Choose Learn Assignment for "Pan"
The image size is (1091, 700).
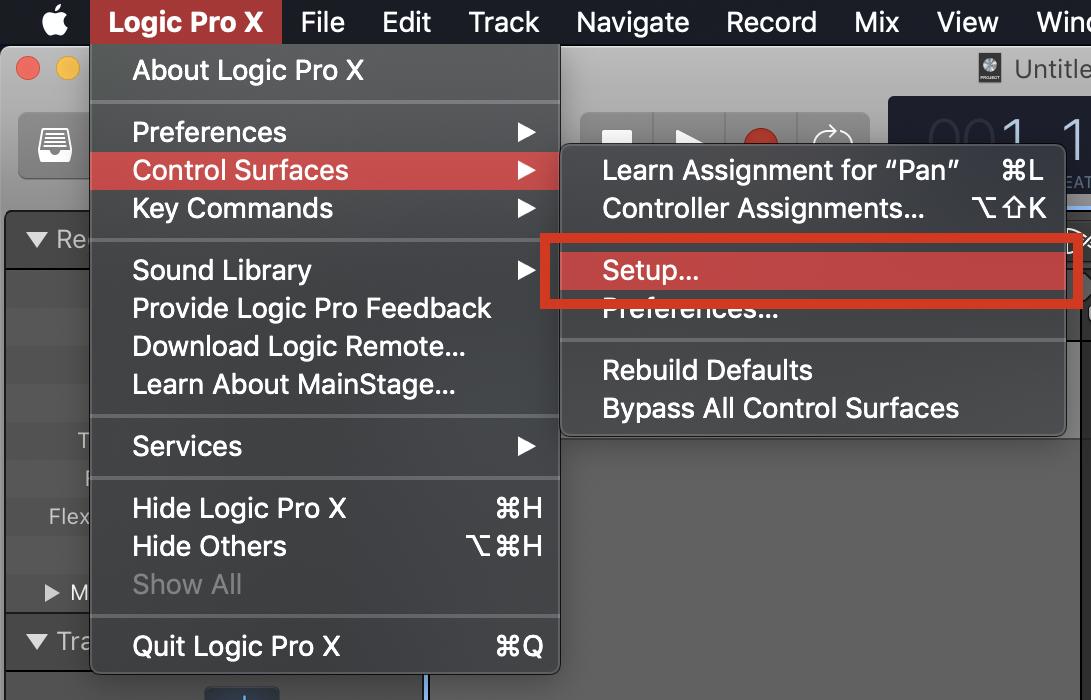tap(813, 170)
